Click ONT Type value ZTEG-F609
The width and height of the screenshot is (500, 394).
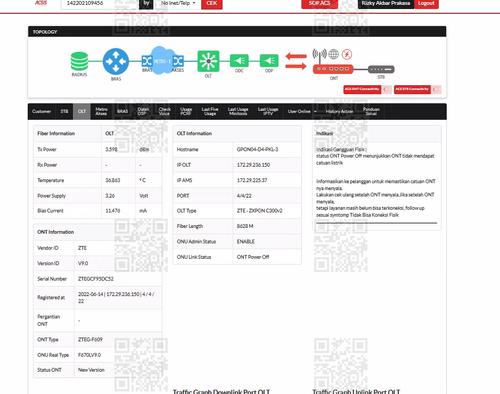pos(90,339)
